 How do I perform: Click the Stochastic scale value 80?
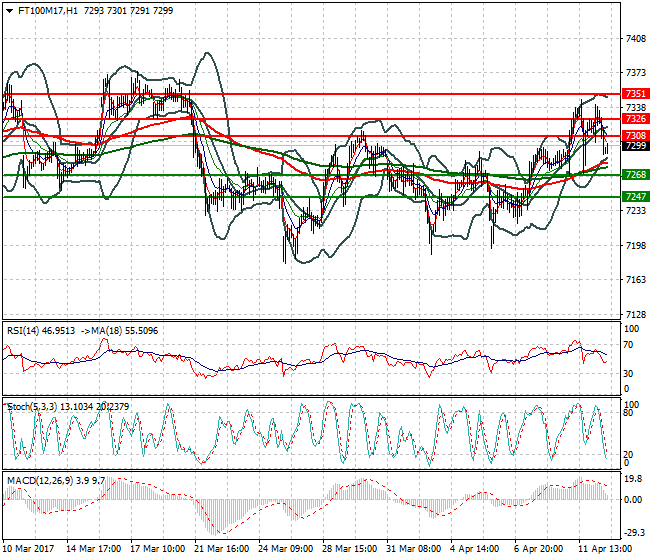(628, 413)
